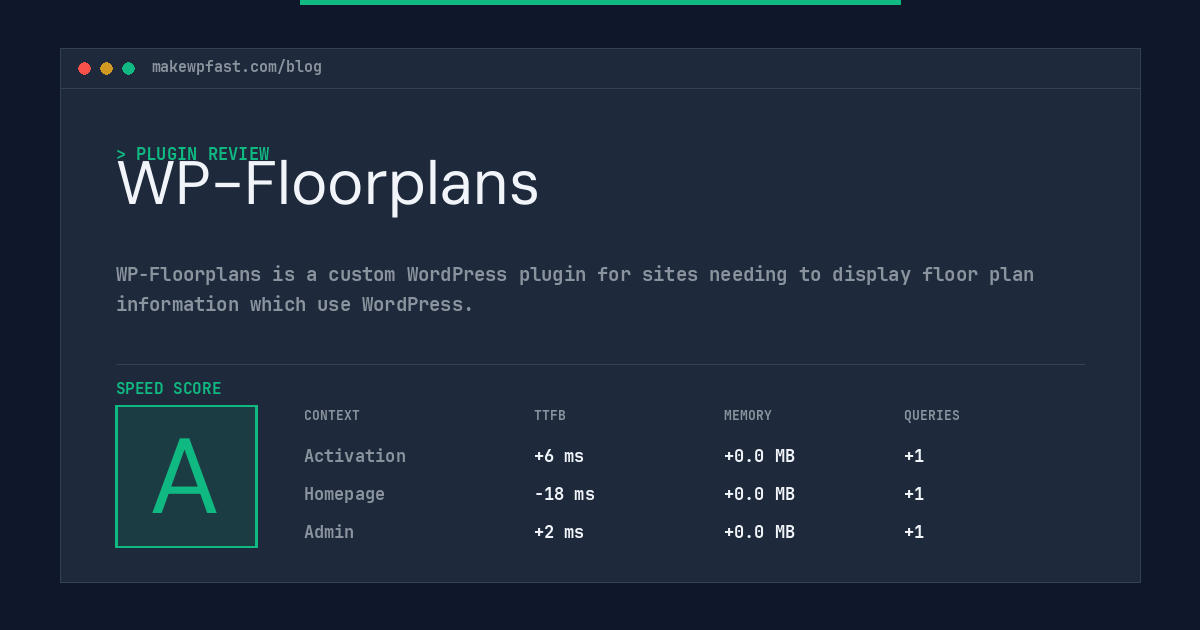Click the Activation queries '+1' value

coord(914,456)
